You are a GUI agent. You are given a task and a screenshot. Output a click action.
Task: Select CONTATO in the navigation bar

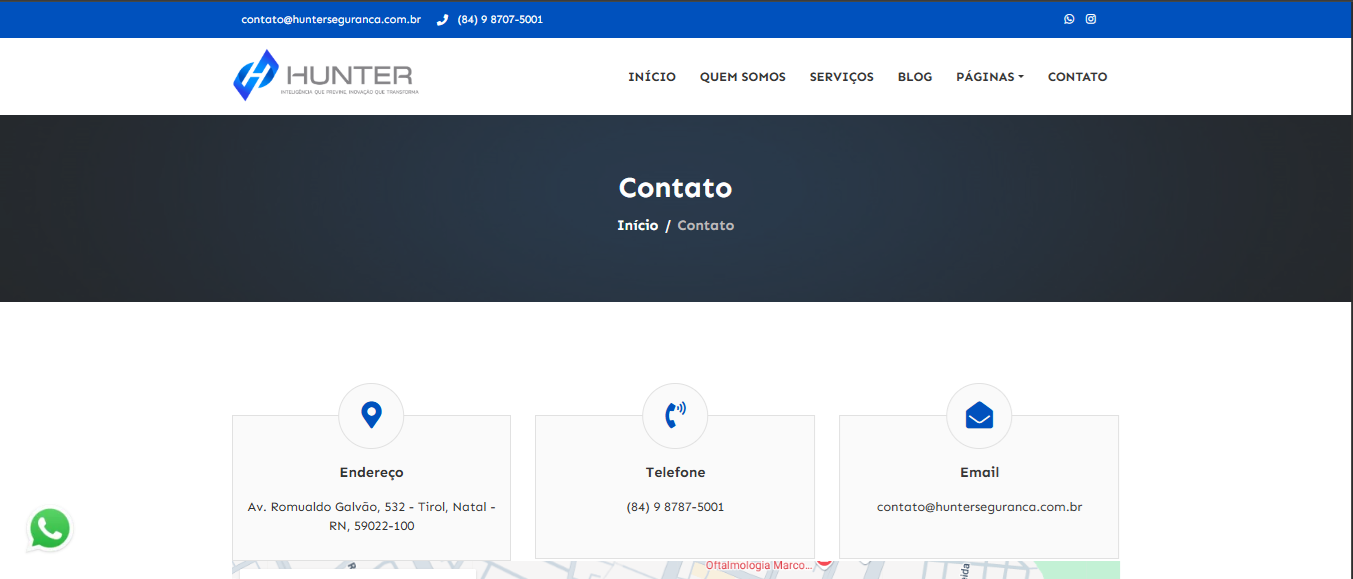coord(1077,77)
